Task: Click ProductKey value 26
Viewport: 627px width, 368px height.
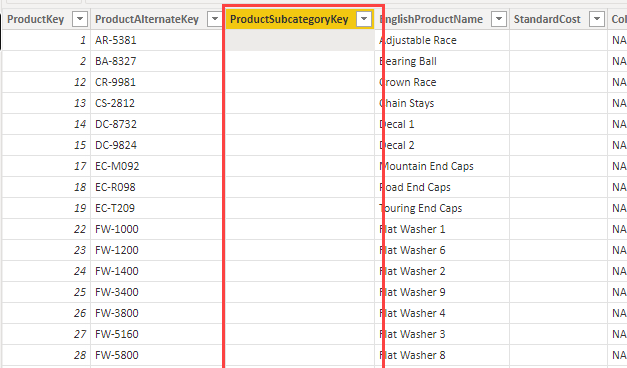Action: [46, 313]
